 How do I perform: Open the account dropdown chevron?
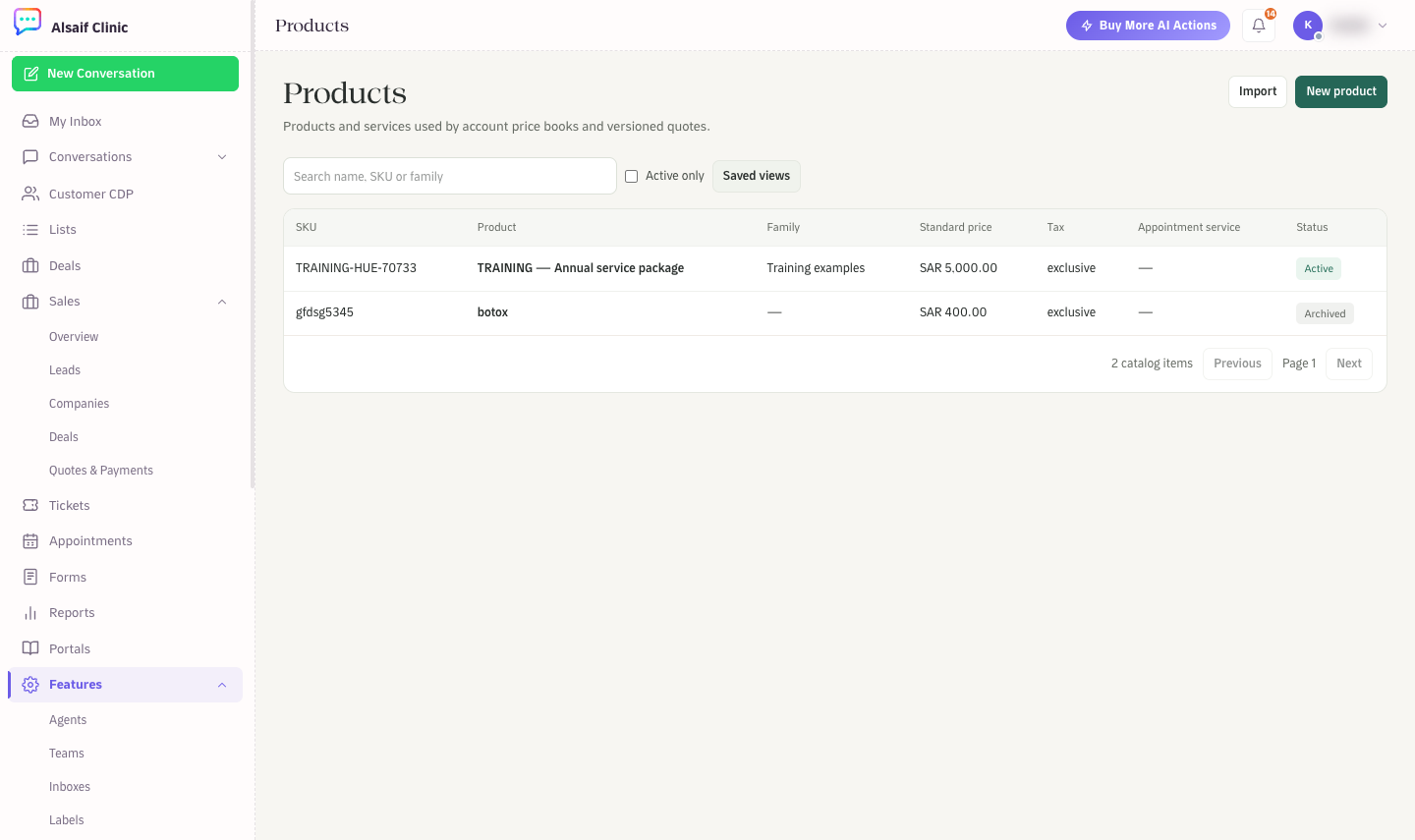point(1383,26)
